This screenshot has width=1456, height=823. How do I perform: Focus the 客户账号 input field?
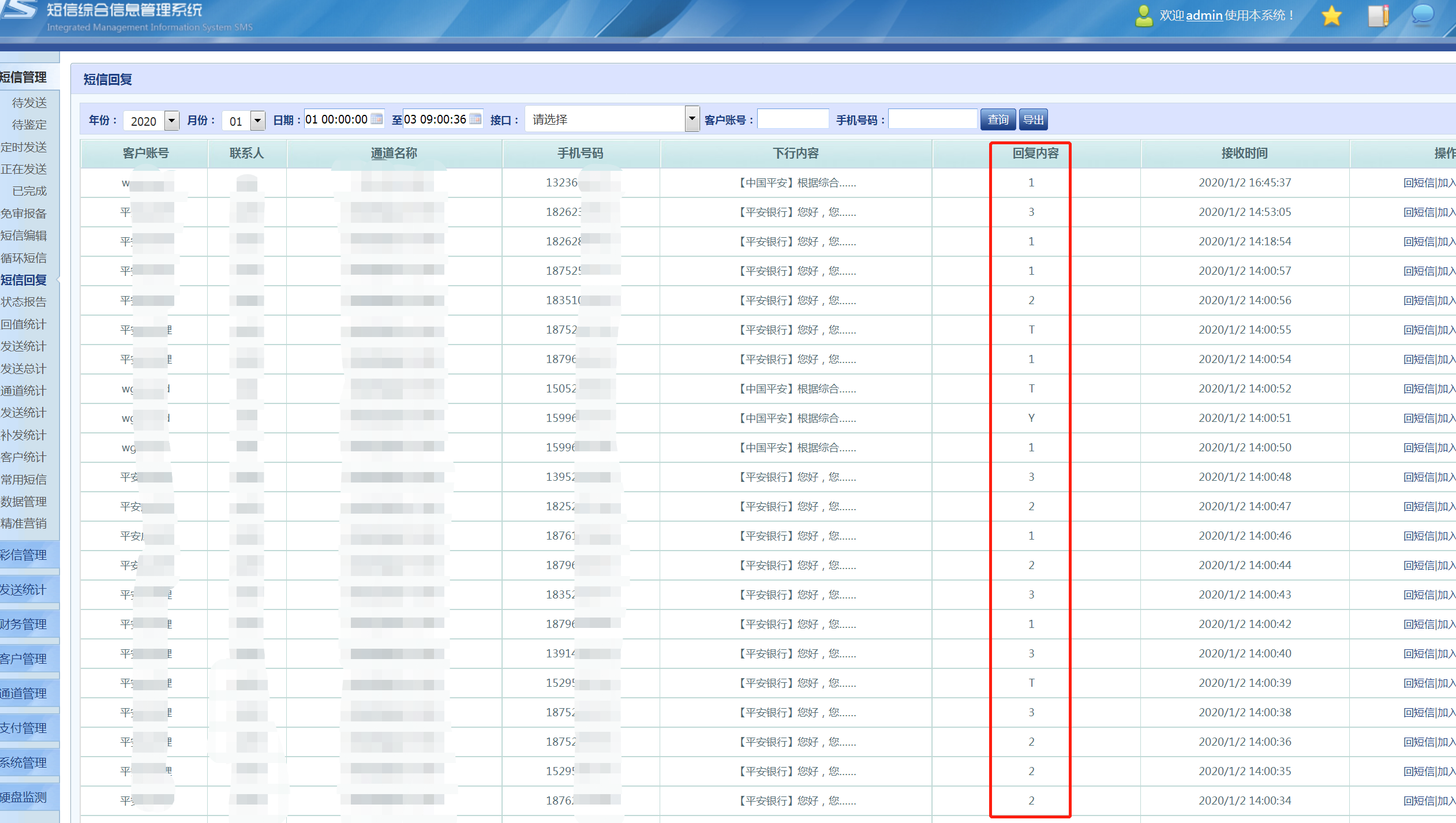[x=793, y=119]
